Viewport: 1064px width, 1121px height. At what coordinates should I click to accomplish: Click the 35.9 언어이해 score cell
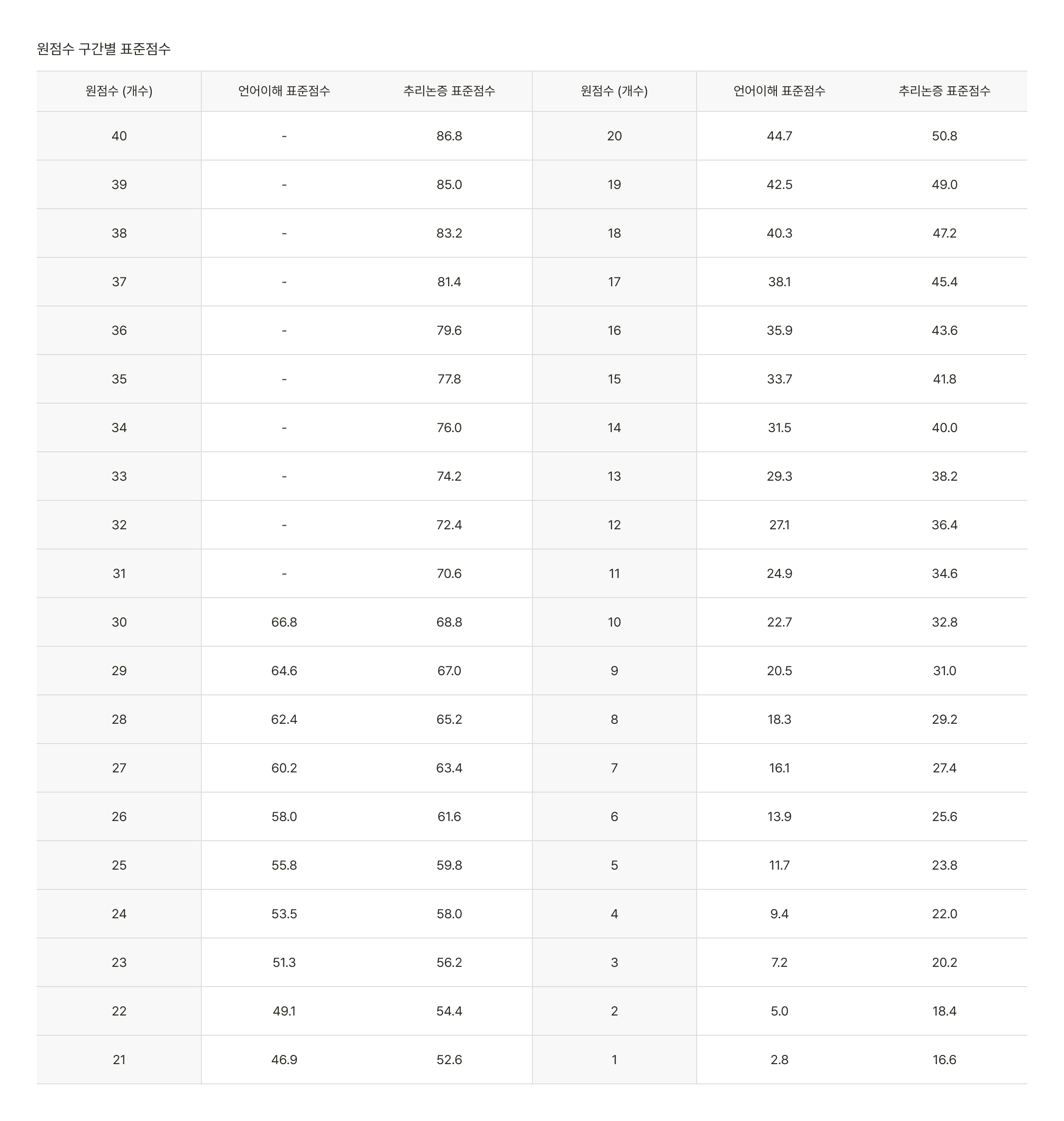[x=779, y=331]
